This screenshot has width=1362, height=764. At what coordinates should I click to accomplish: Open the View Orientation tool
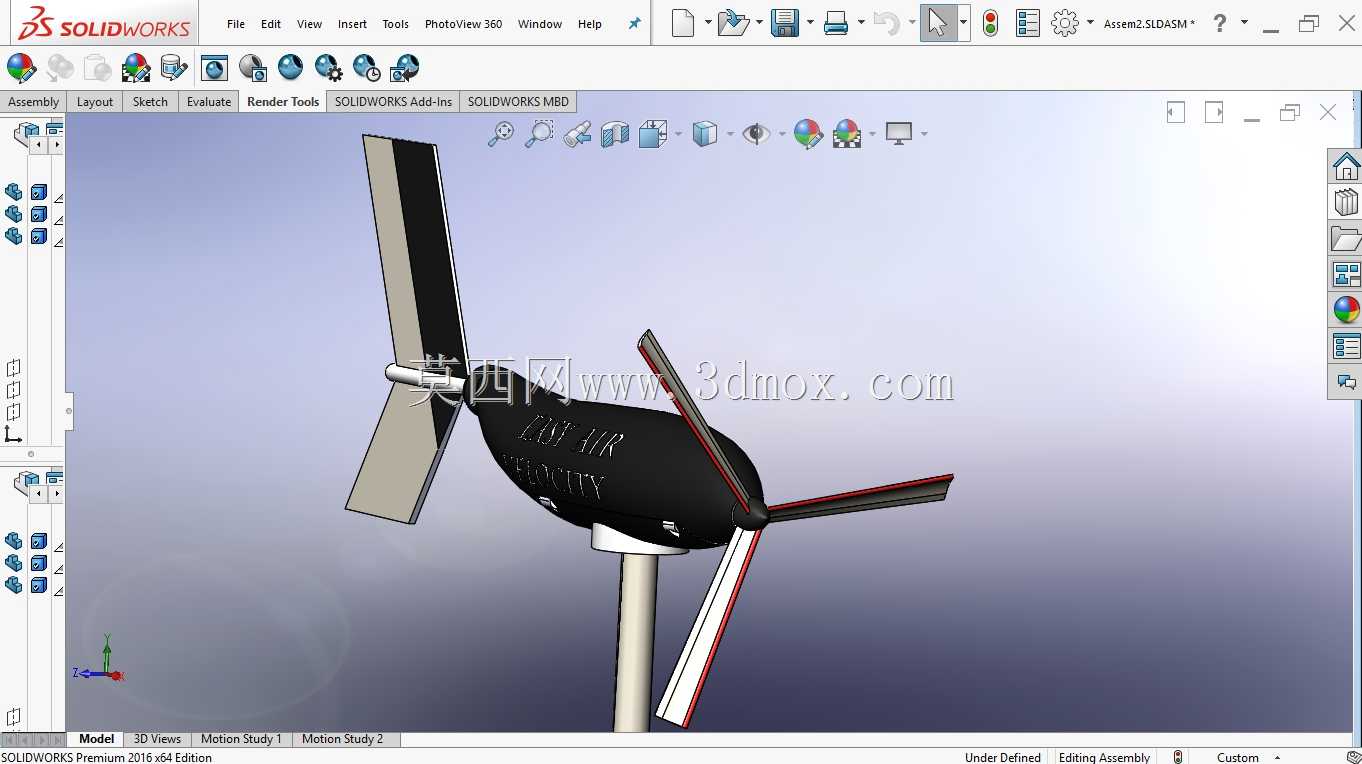point(653,133)
